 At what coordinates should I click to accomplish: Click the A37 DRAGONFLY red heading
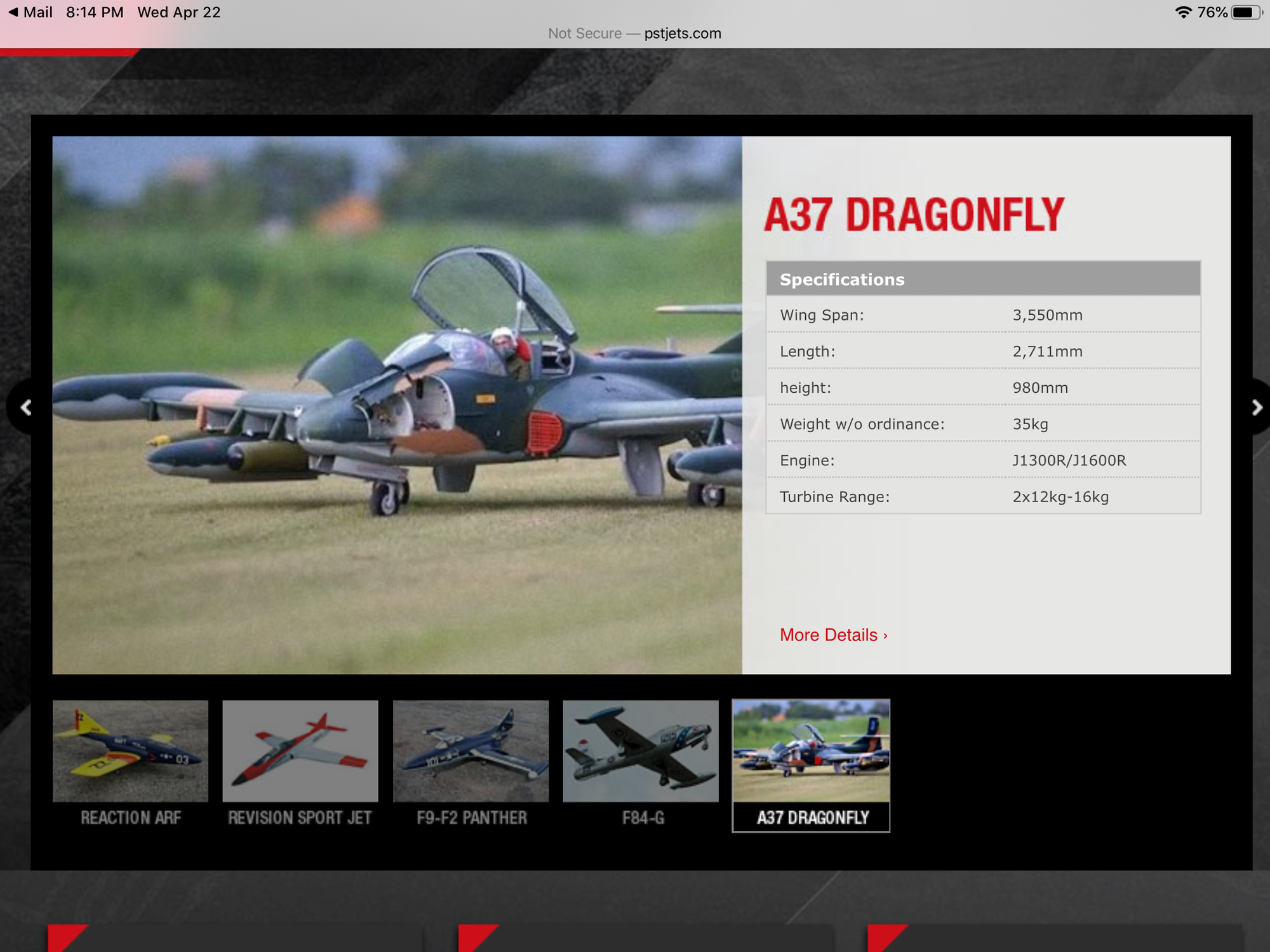[x=914, y=215]
